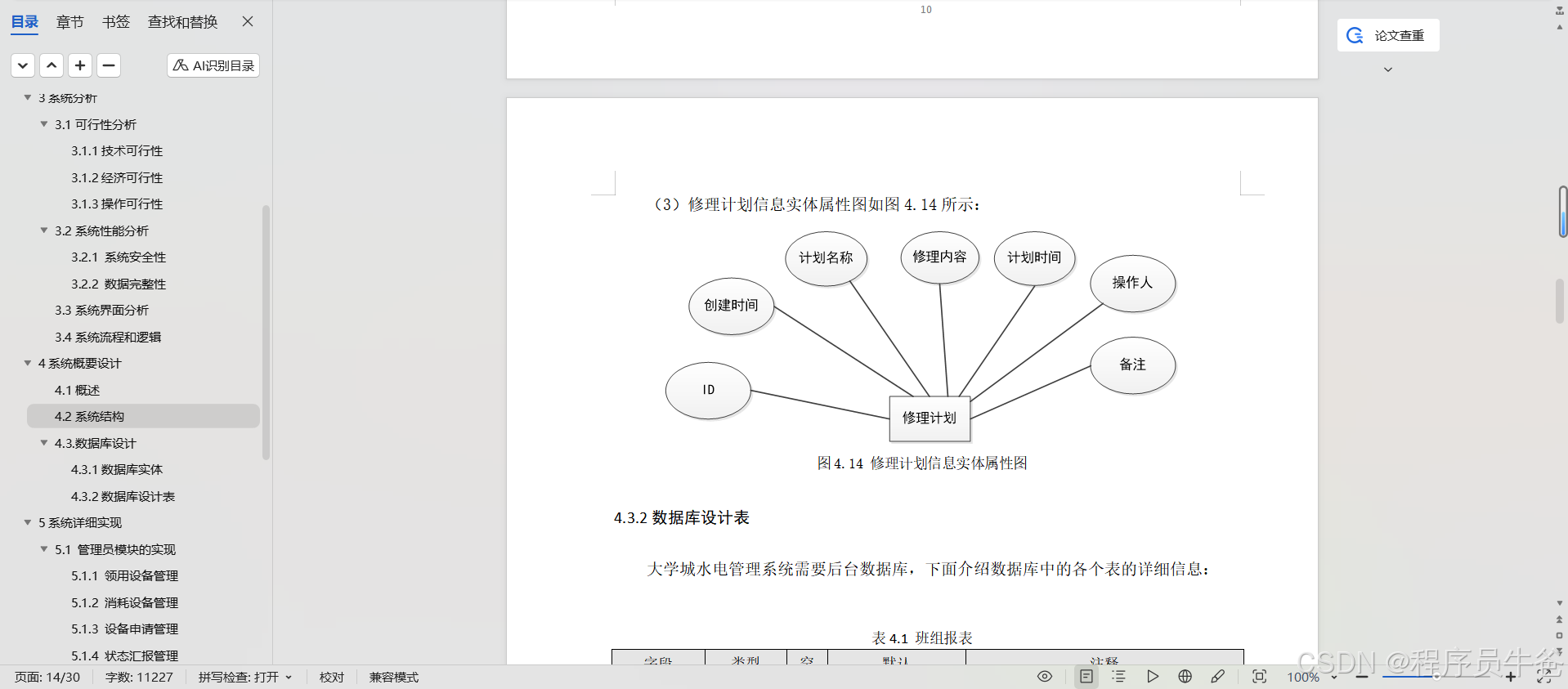Select the highlighted '4.2 系统结构' entry
The width and height of the screenshot is (1568, 689).
pos(143,416)
